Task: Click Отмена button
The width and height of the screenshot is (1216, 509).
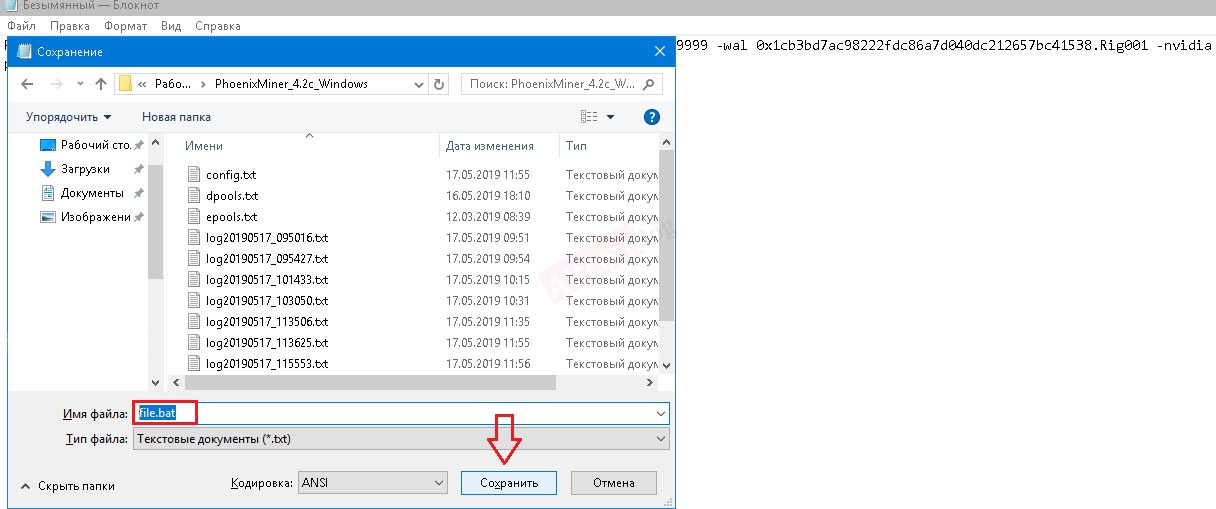Action: (x=613, y=483)
